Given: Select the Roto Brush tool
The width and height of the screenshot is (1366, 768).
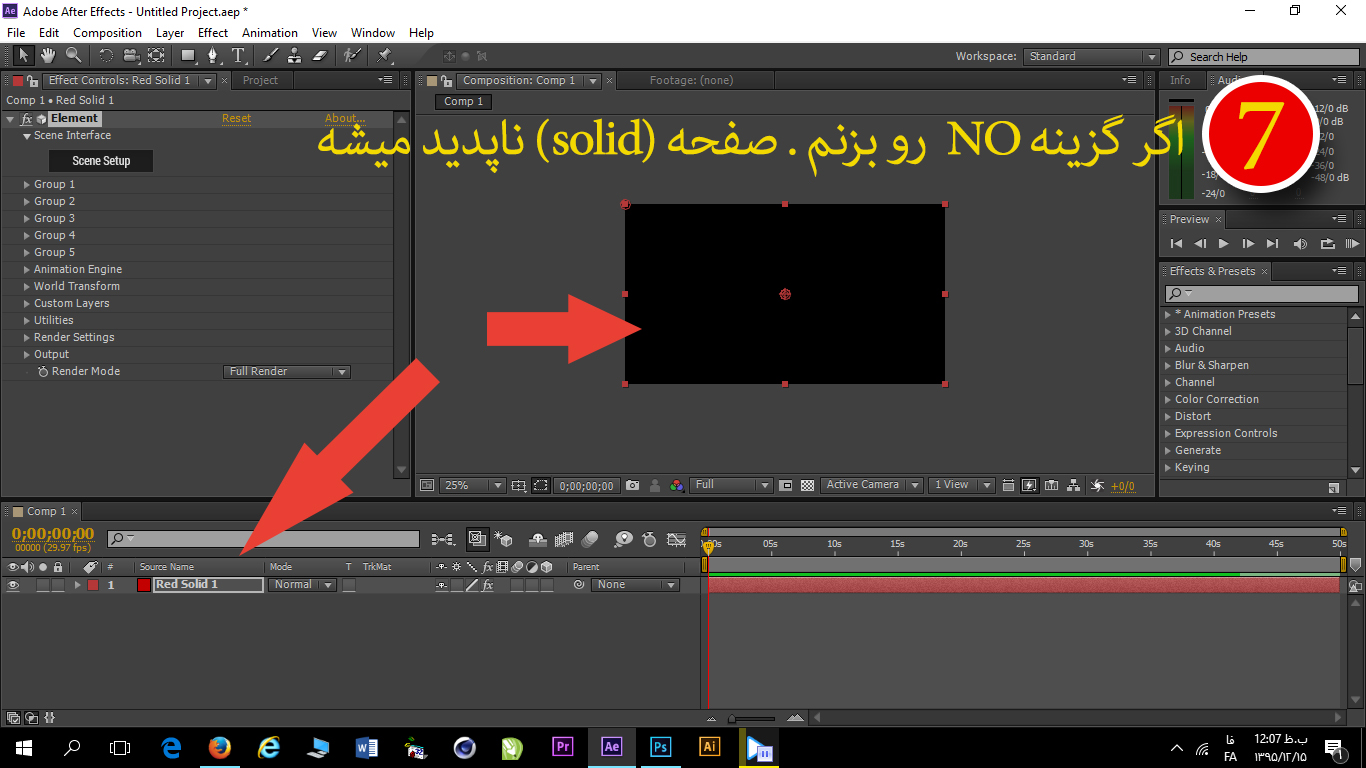Looking at the screenshot, I should pos(352,56).
